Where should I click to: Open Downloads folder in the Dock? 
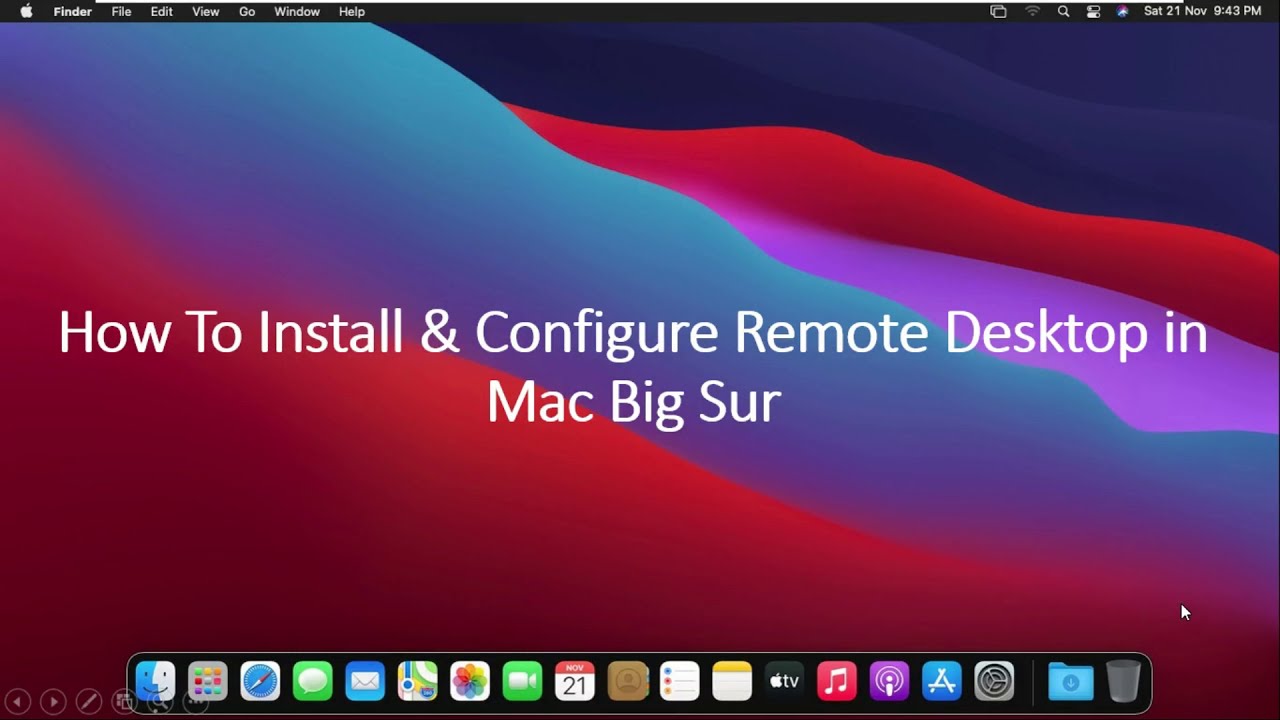click(1070, 682)
